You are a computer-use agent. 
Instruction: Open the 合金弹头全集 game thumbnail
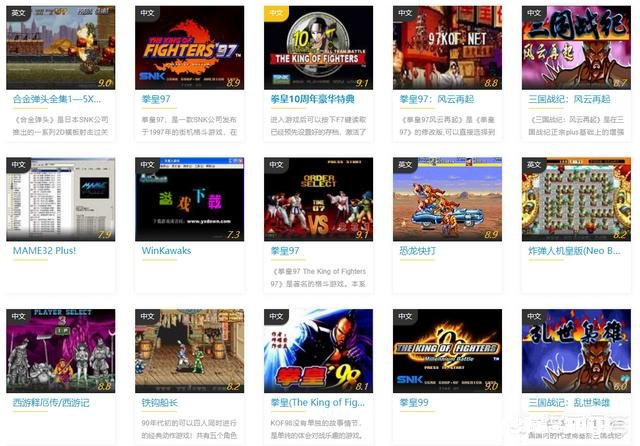coord(60,47)
